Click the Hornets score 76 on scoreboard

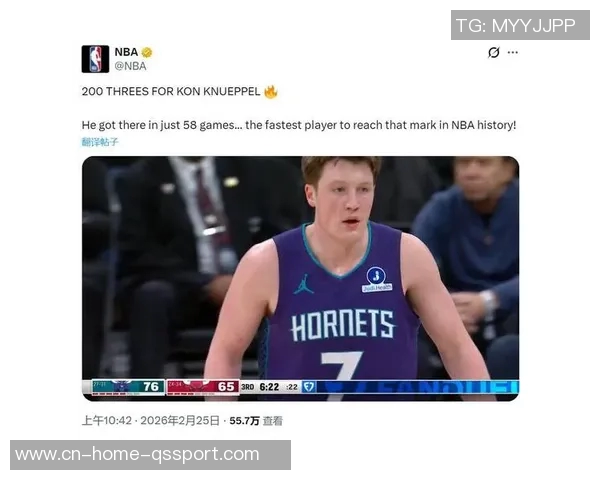tap(151, 387)
